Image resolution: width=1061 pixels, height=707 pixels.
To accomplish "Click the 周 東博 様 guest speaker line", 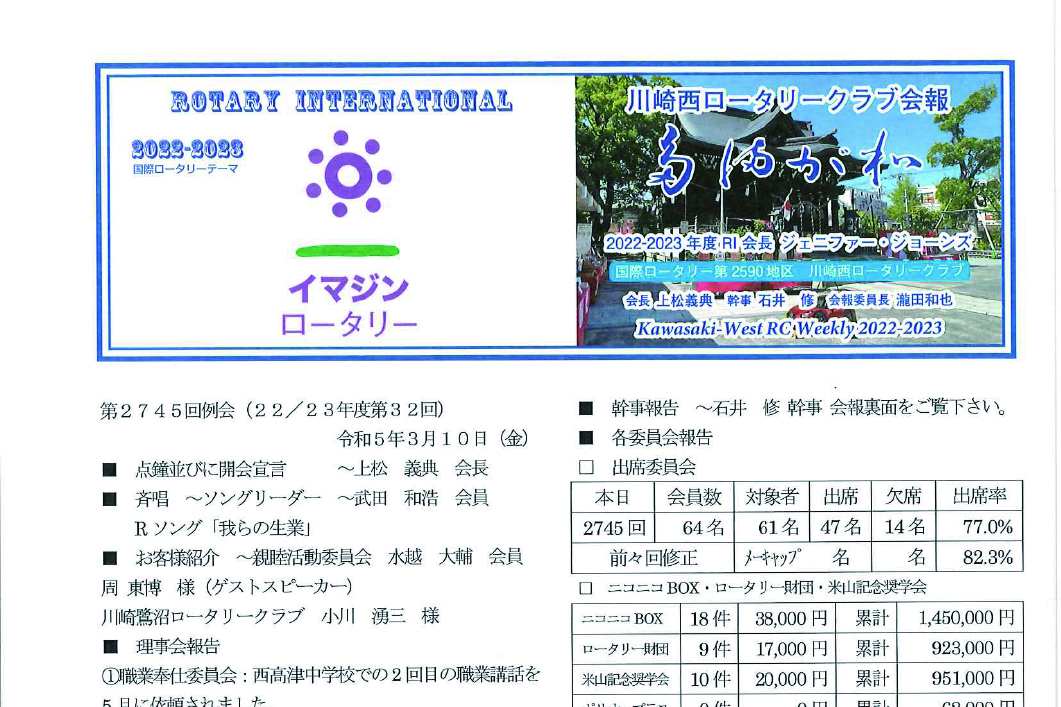I will (x=227, y=587).
